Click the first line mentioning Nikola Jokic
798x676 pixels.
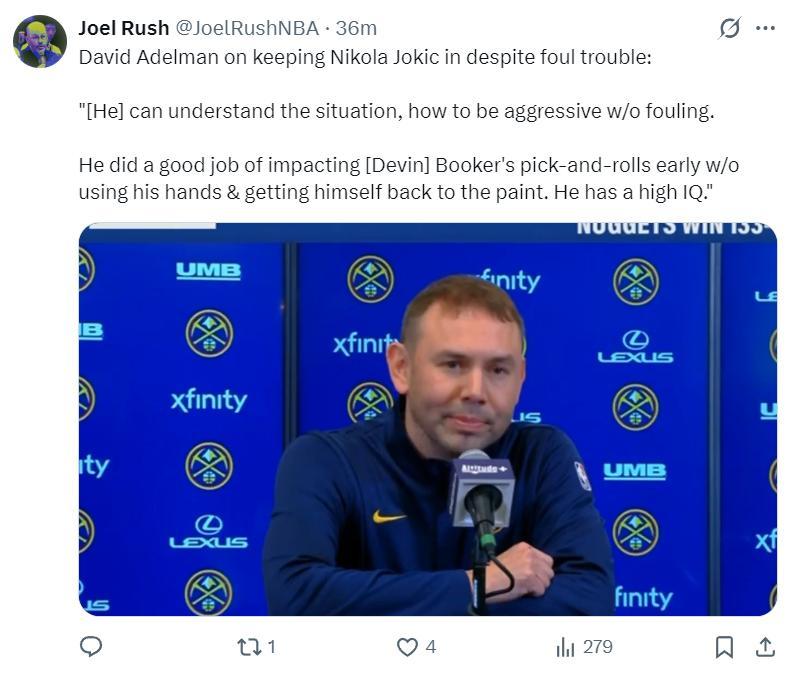(x=364, y=57)
